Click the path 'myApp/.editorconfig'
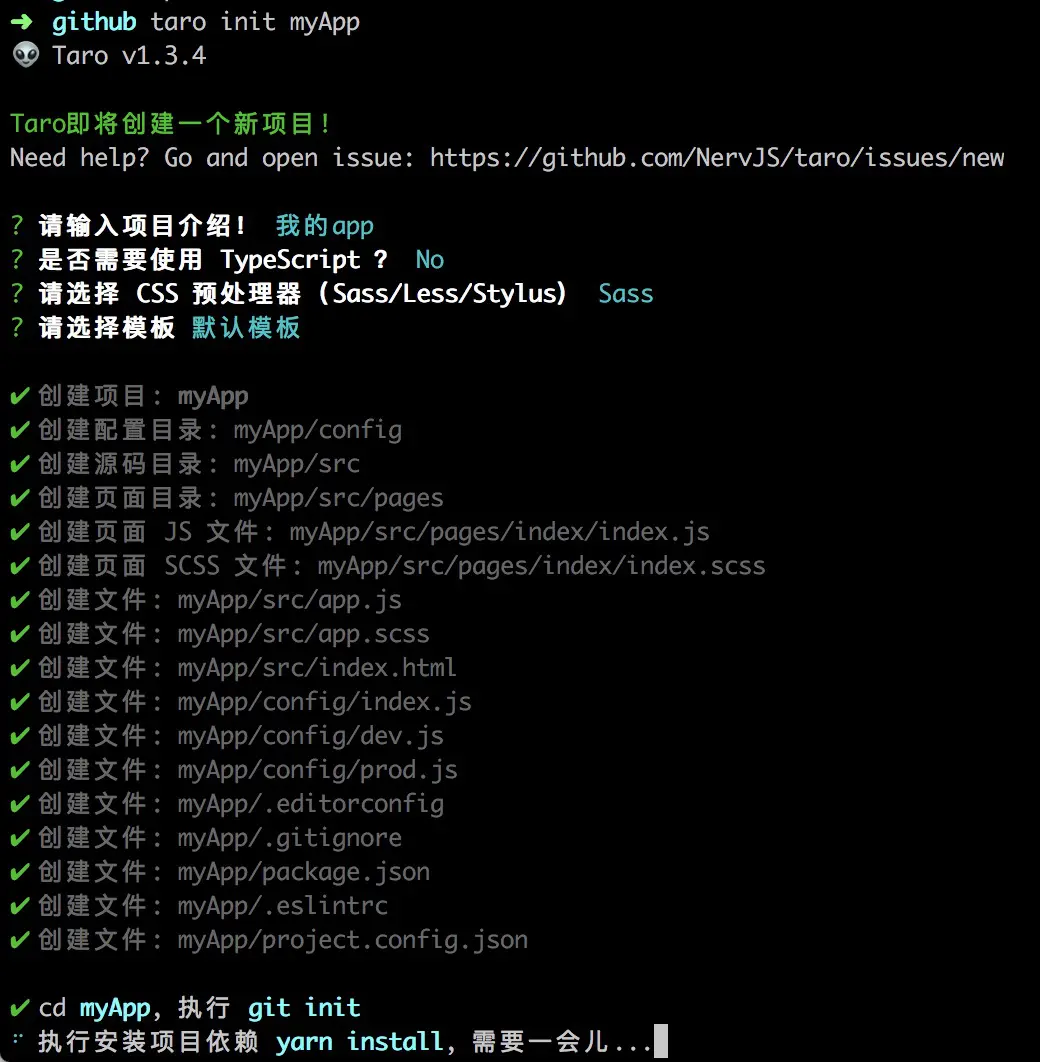The image size is (1040, 1062). pos(311,803)
